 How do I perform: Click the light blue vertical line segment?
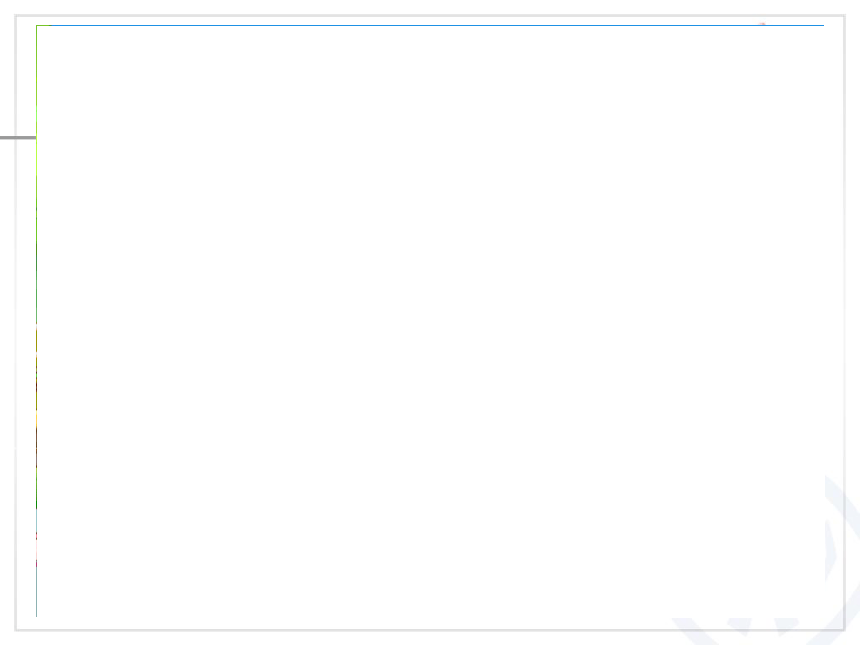[36, 520]
